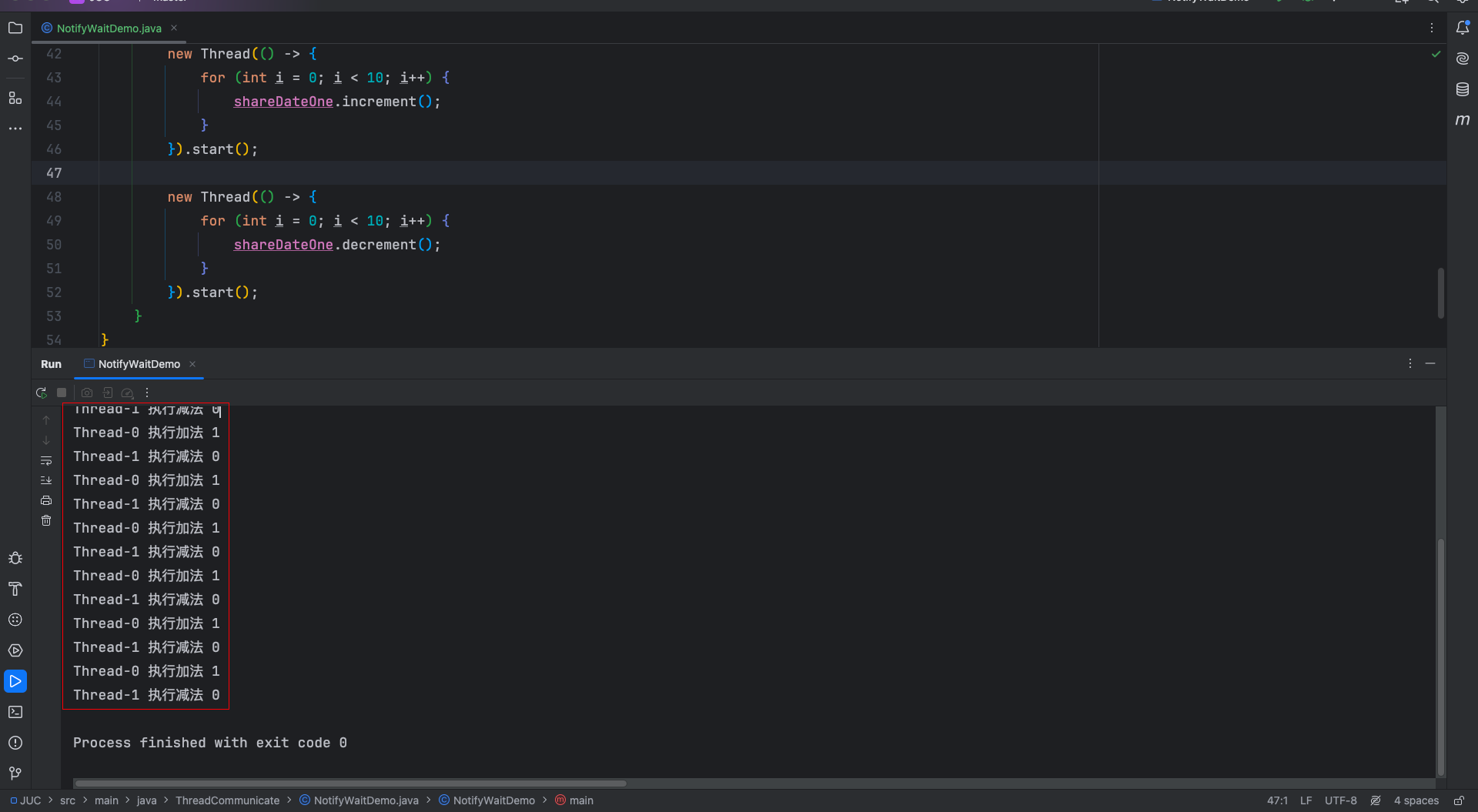This screenshot has height=812, width=1478.
Task: Click the java breadcrumb
Action: coord(146,800)
